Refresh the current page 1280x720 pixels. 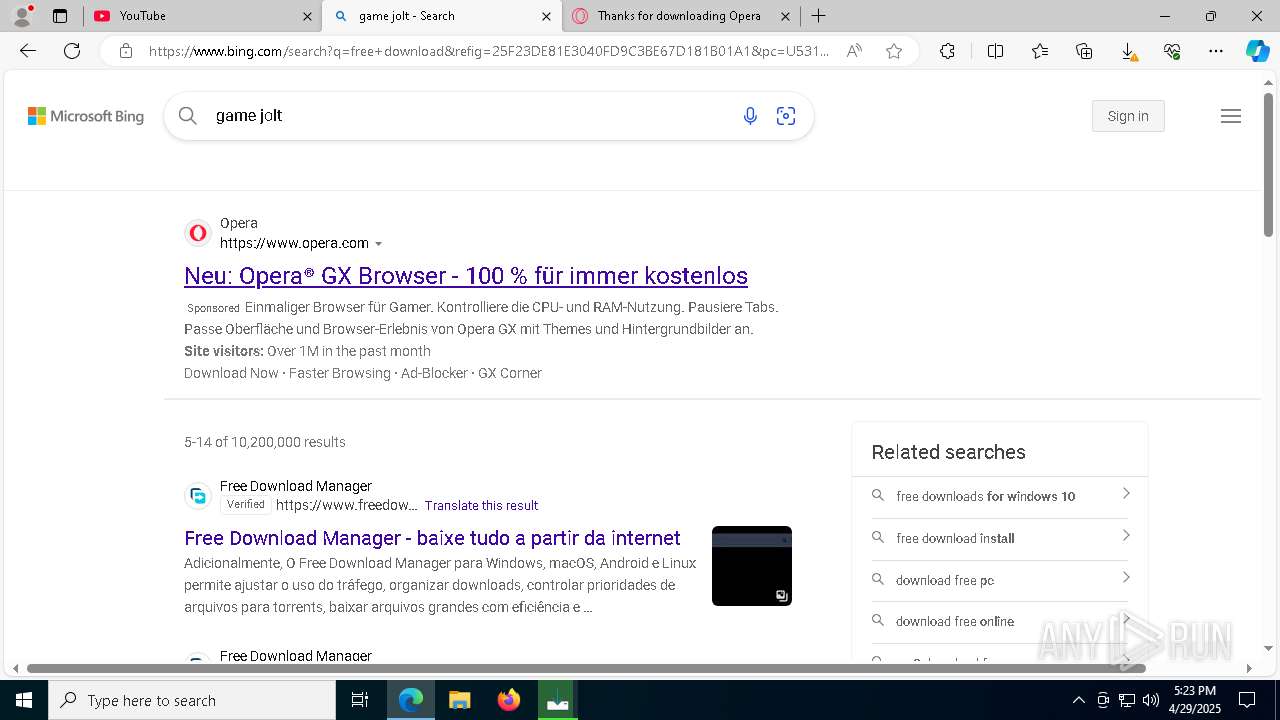pyautogui.click(x=72, y=51)
